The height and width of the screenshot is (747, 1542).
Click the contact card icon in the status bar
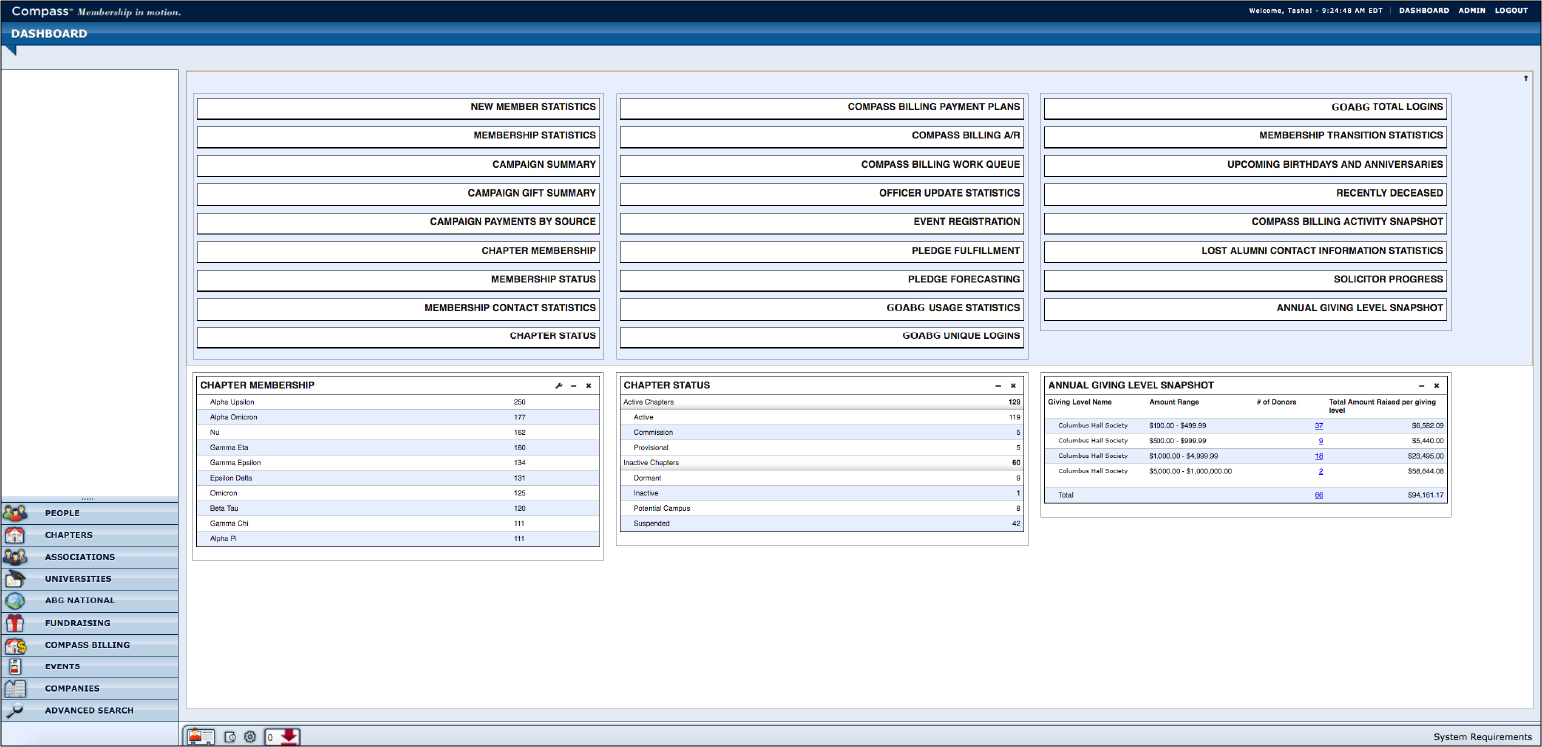pyautogui.click(x=199, y=736)
